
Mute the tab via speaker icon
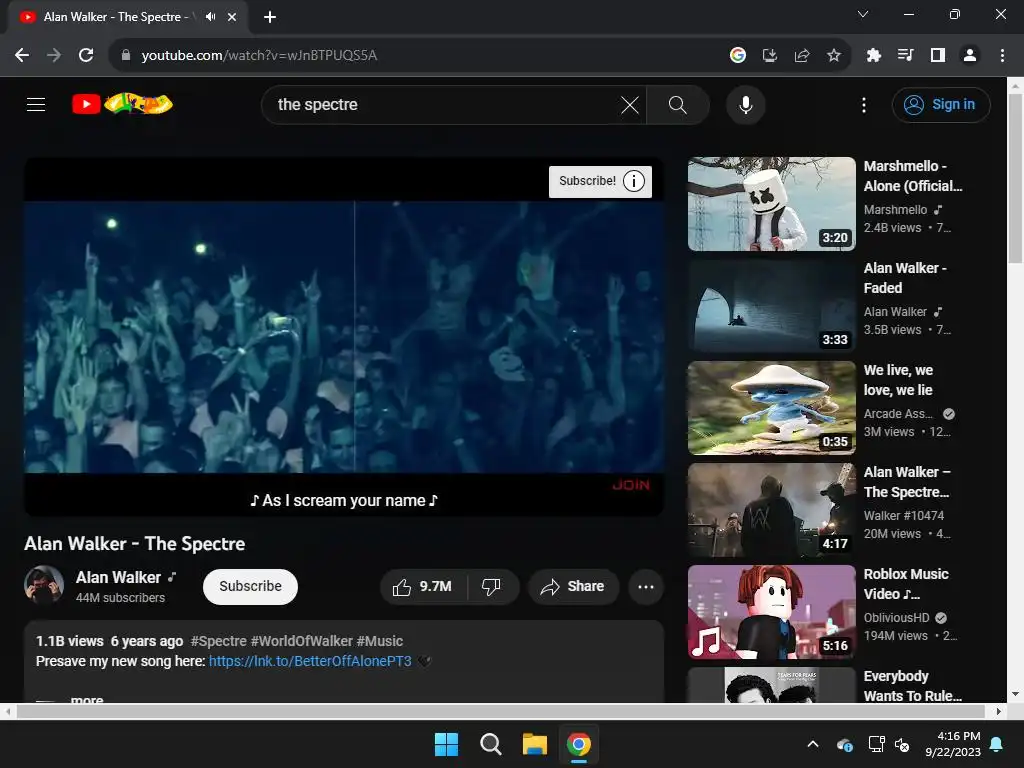210,17
